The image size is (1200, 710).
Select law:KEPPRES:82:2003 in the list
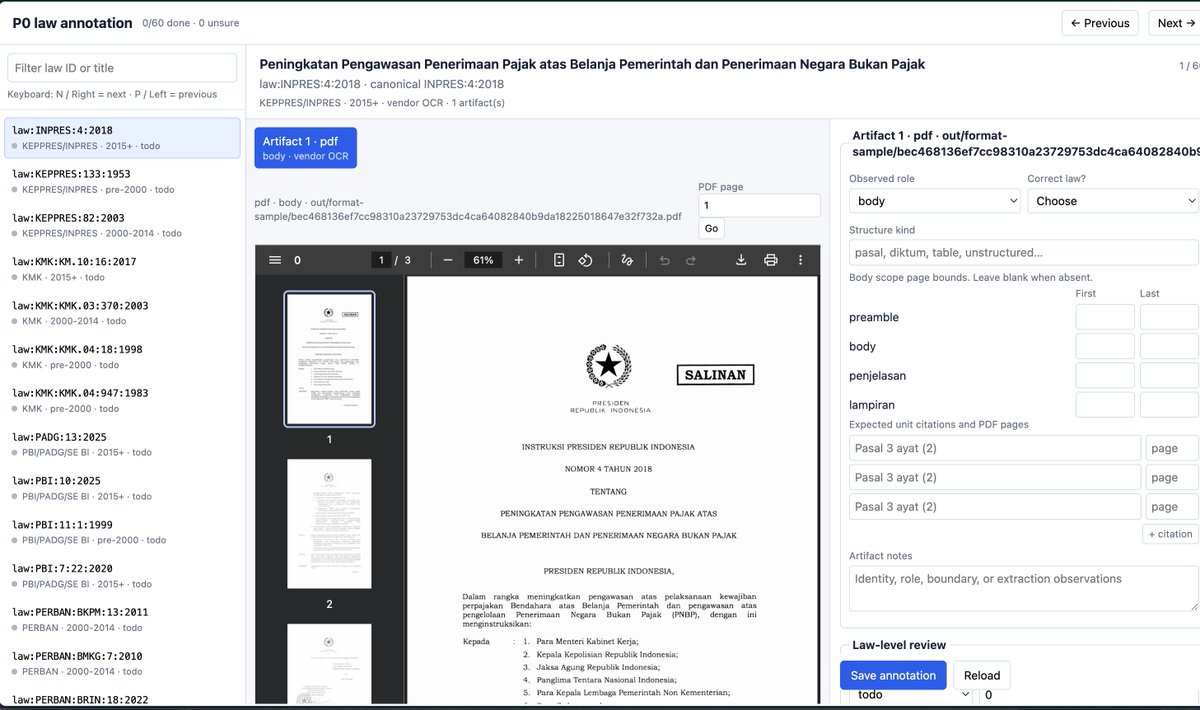tap(122, 225)
